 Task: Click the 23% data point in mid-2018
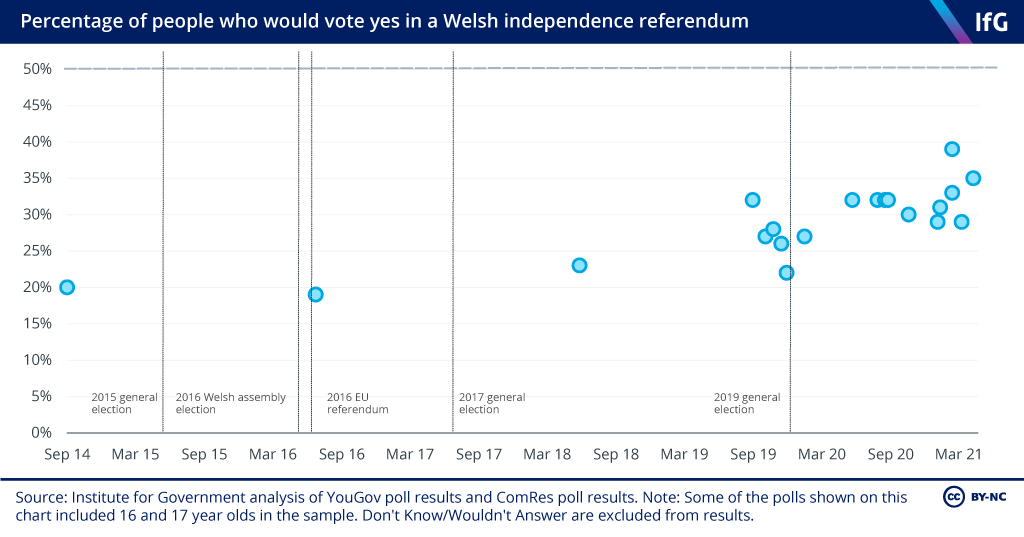[579, 265]
